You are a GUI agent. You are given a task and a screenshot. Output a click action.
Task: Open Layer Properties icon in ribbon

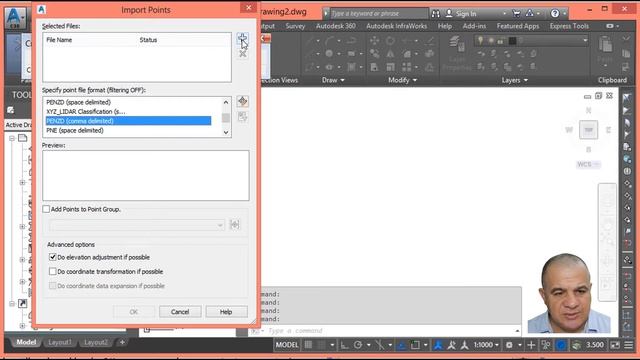[x=457, y=43]
